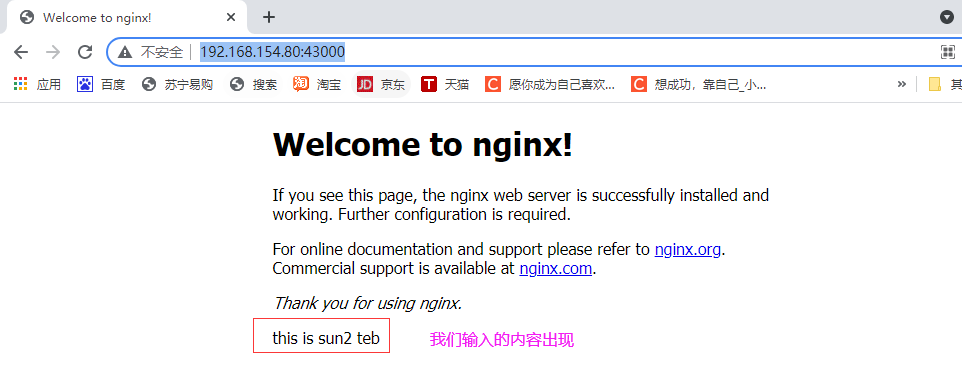The height and width of the screenshot is (390, 962).
Task: Select the Welcome to nginx! tab
Action: tap(126, 17)
